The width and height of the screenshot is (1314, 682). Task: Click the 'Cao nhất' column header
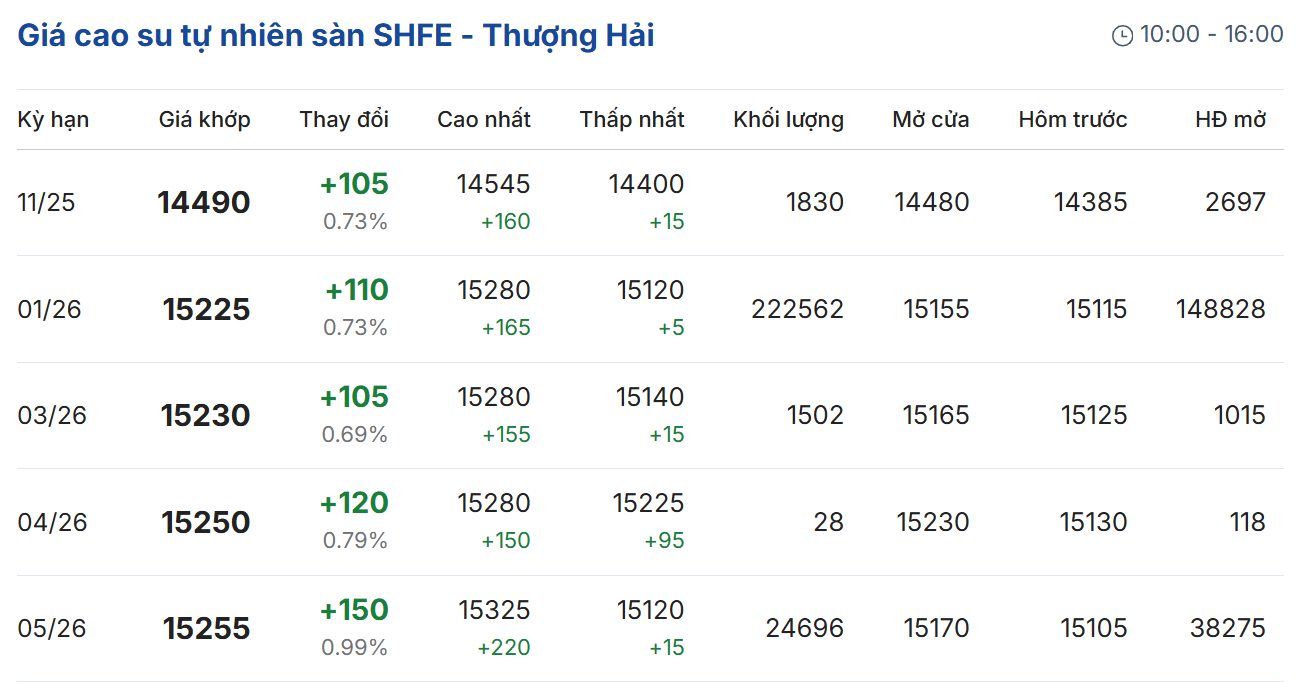pyautogui.click(x=484, y=120)
